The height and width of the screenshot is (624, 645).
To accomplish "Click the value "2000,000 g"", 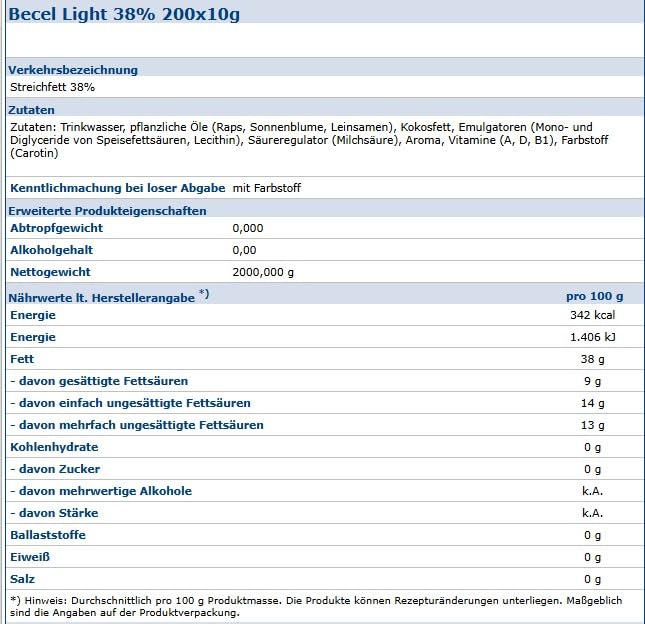I will pyautogui.click(x=263, y=272).
